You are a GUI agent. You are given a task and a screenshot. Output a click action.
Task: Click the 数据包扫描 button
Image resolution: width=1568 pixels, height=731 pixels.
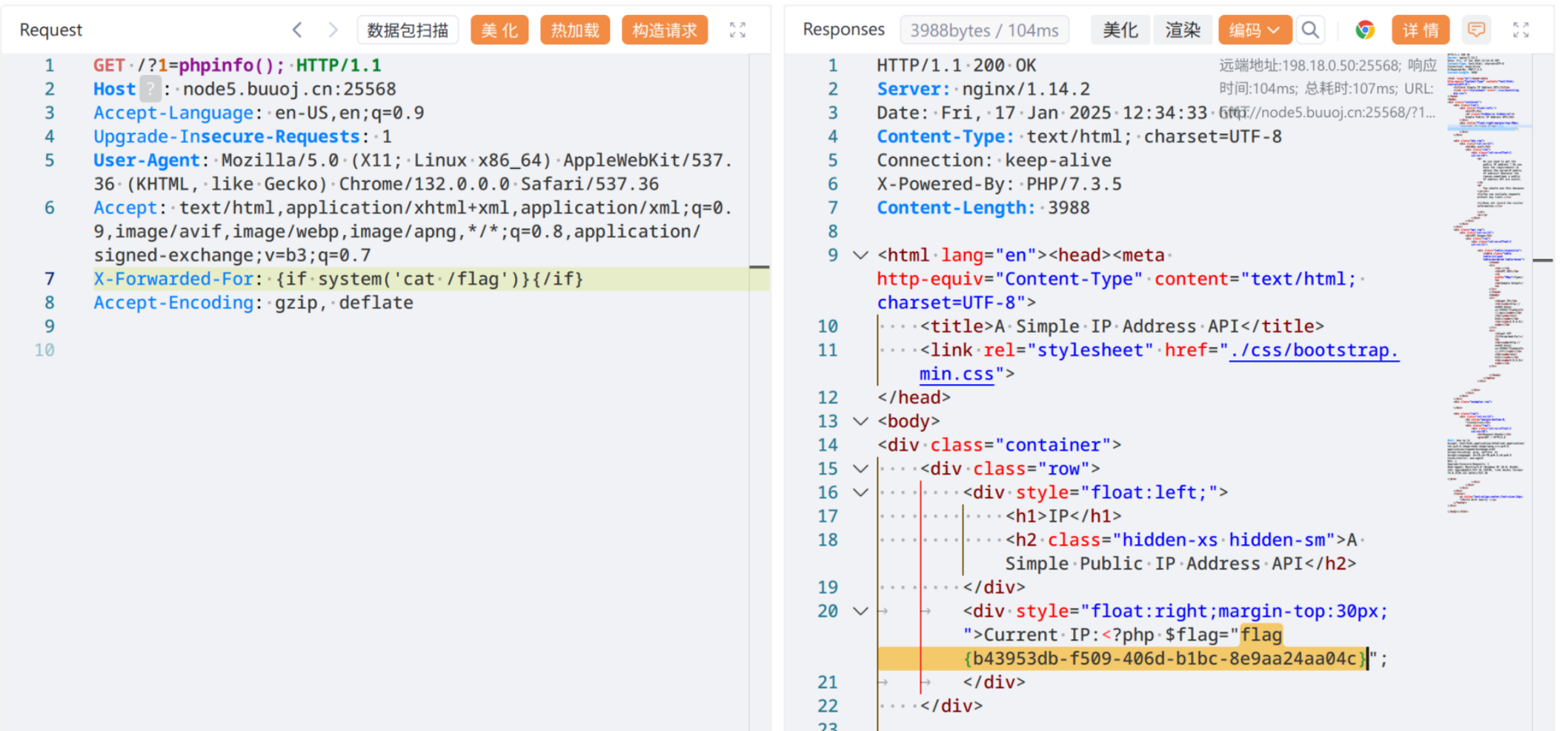coord(408,30)
